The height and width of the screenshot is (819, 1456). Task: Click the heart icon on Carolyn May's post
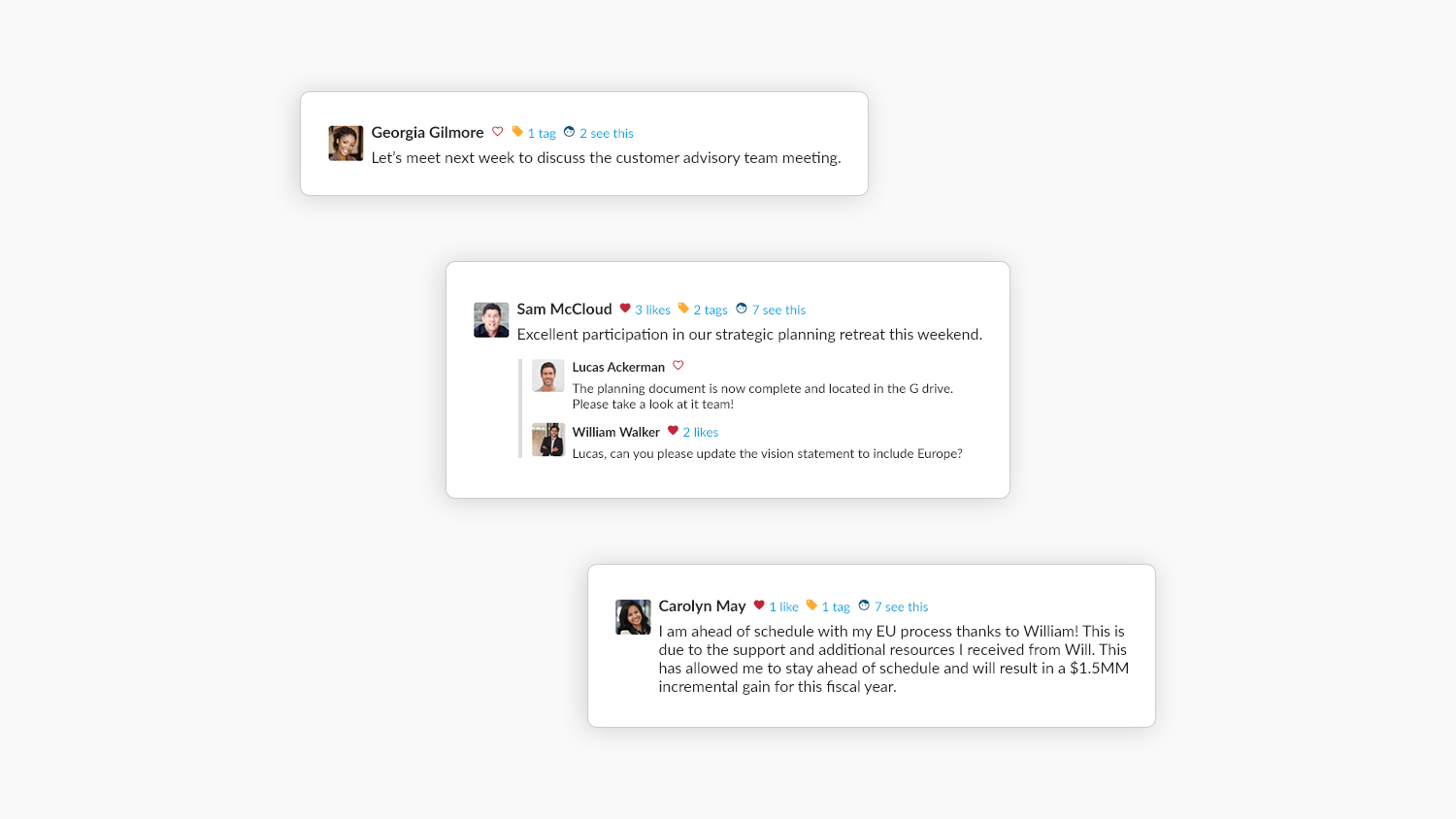[759, 606]
